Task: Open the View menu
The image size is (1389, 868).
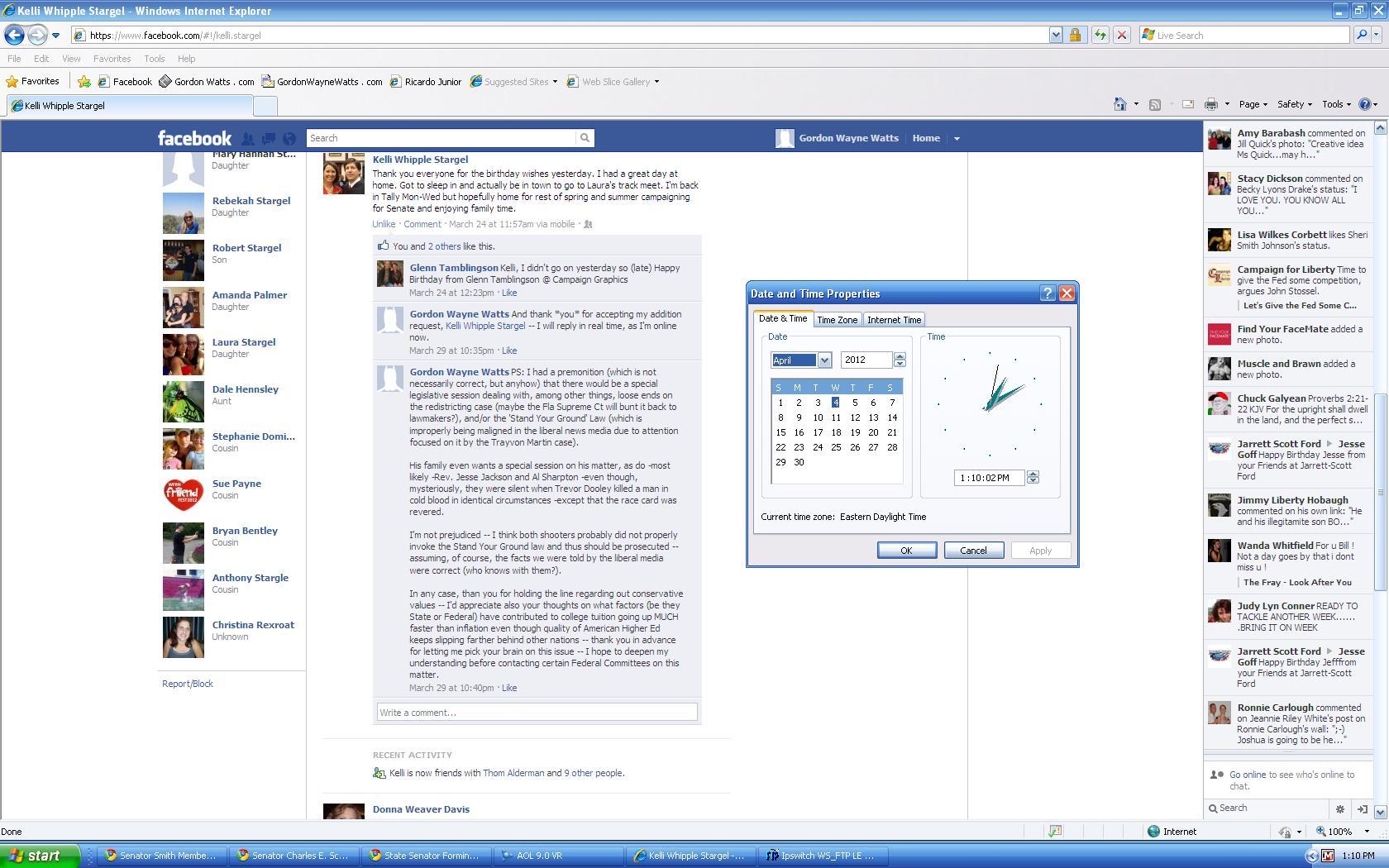Action: click(71, 59)
